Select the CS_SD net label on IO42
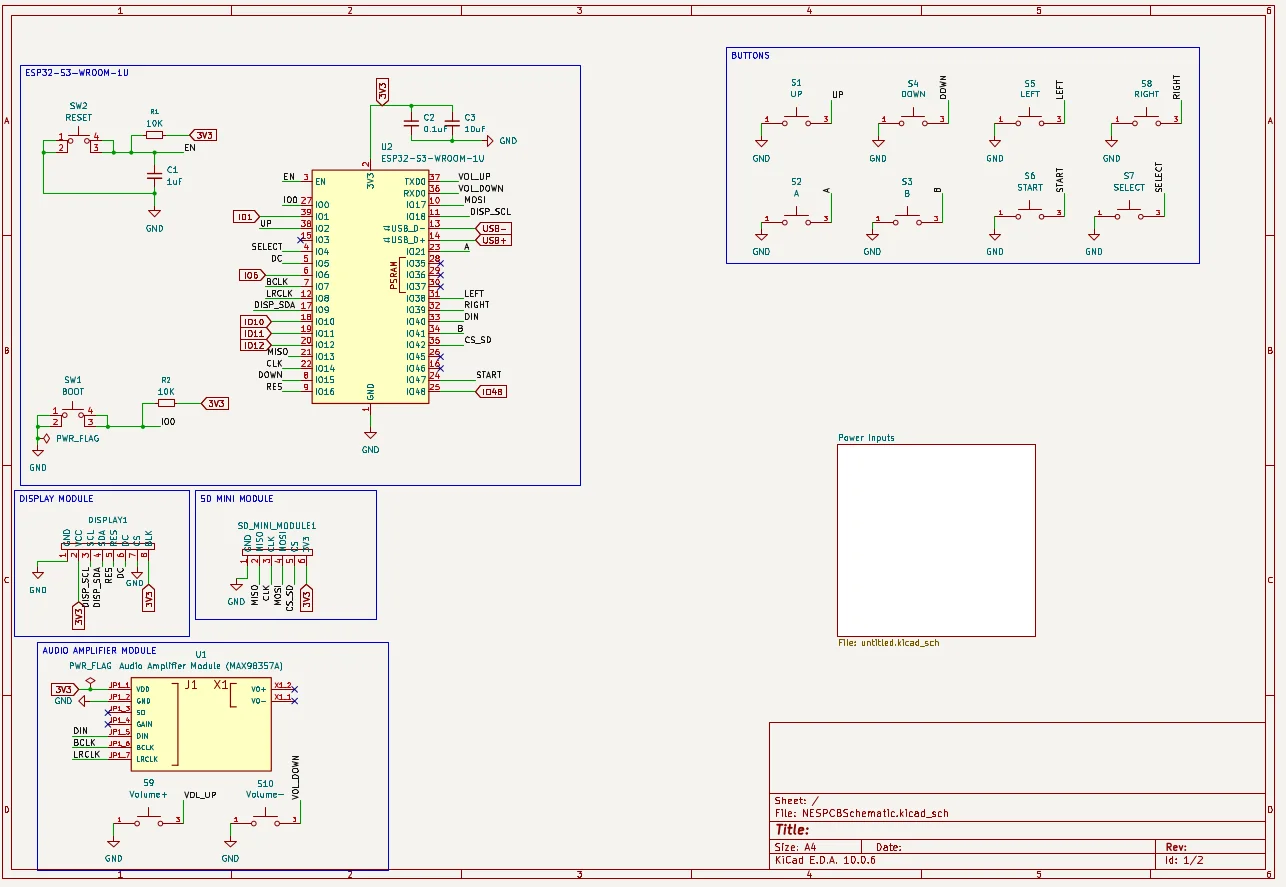 (478, 340)
